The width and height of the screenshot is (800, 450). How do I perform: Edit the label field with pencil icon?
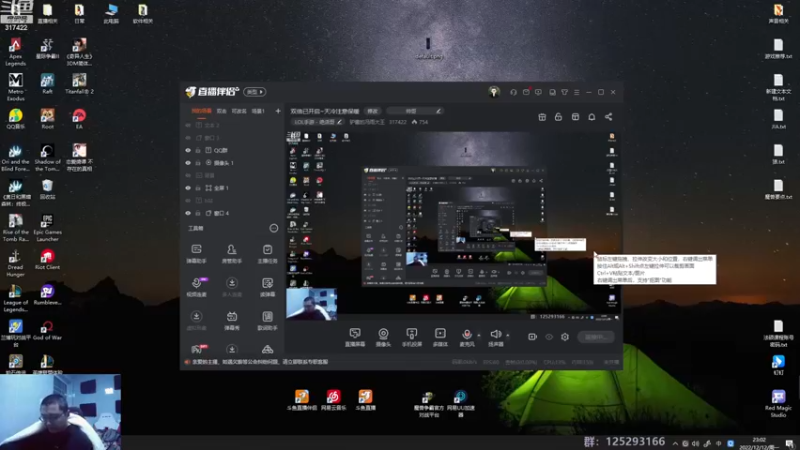414,111
